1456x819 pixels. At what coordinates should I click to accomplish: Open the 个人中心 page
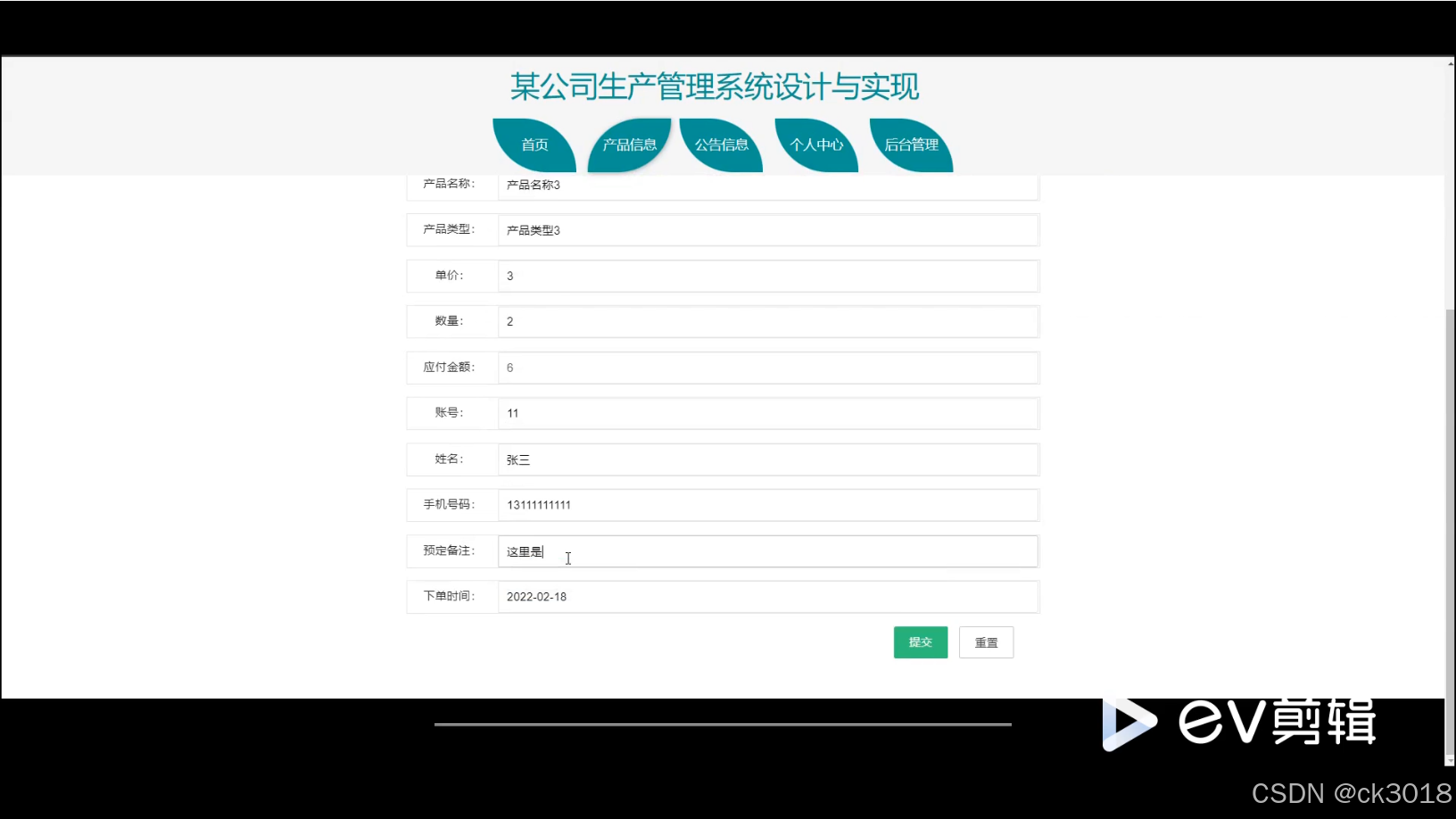815,144
